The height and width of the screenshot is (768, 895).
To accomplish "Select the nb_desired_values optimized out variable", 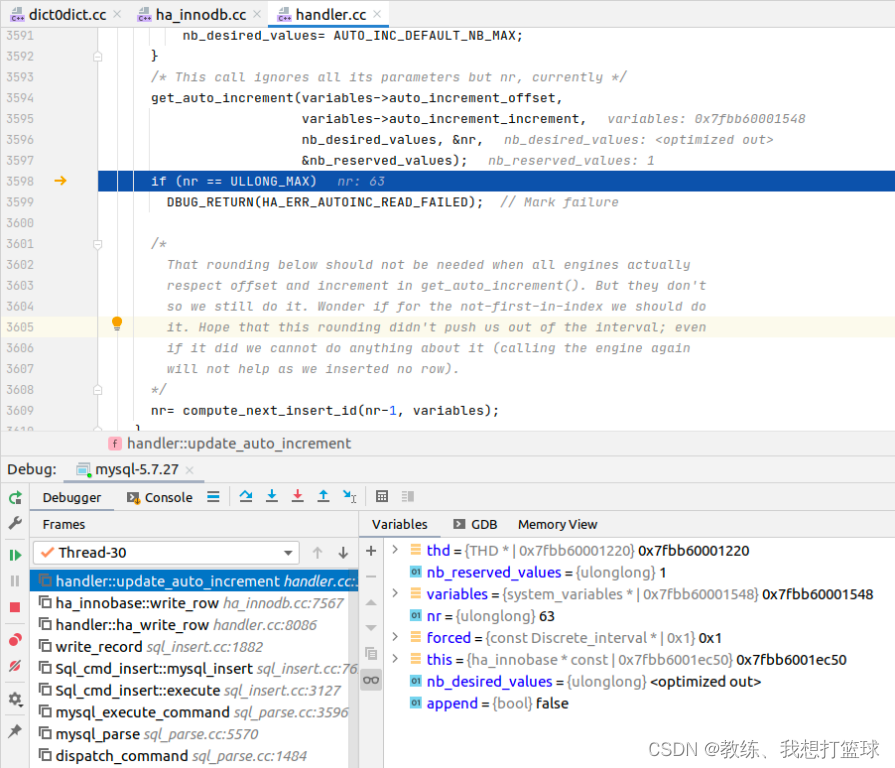I will [586, 682].
